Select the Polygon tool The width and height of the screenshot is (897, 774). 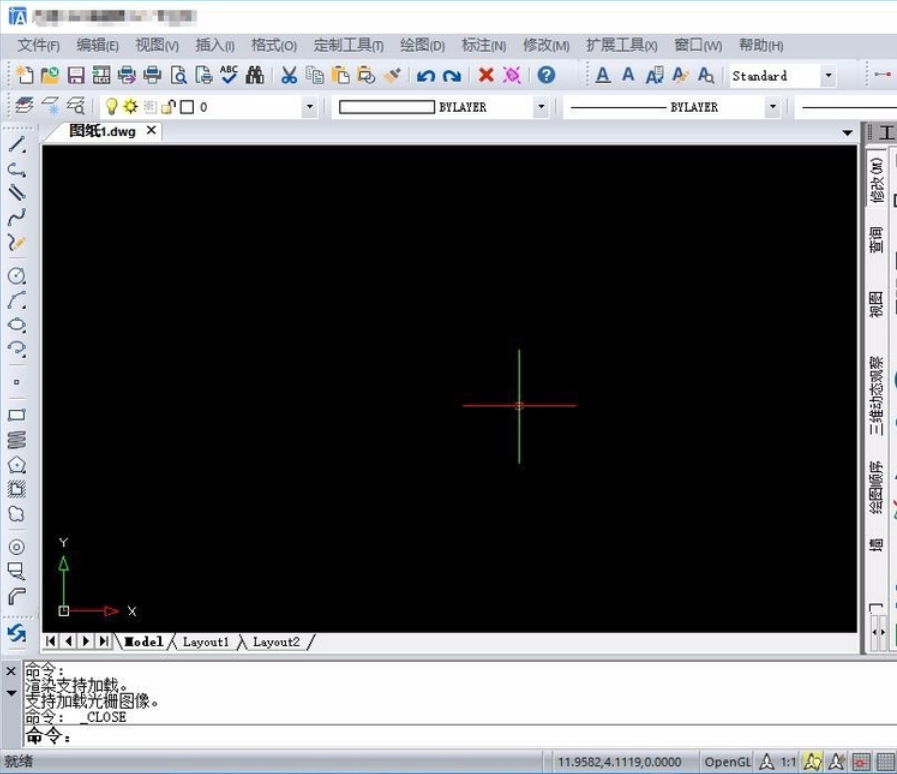click(x=17, y=465)
